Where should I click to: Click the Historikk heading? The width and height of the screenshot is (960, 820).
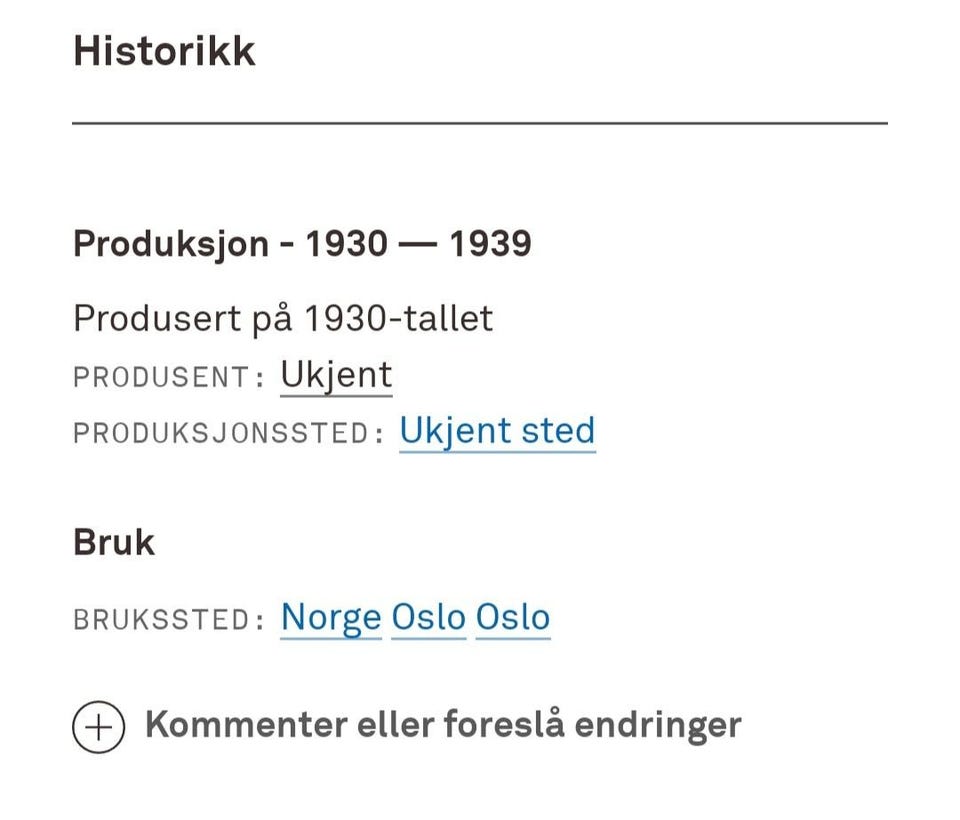point(164,51)
